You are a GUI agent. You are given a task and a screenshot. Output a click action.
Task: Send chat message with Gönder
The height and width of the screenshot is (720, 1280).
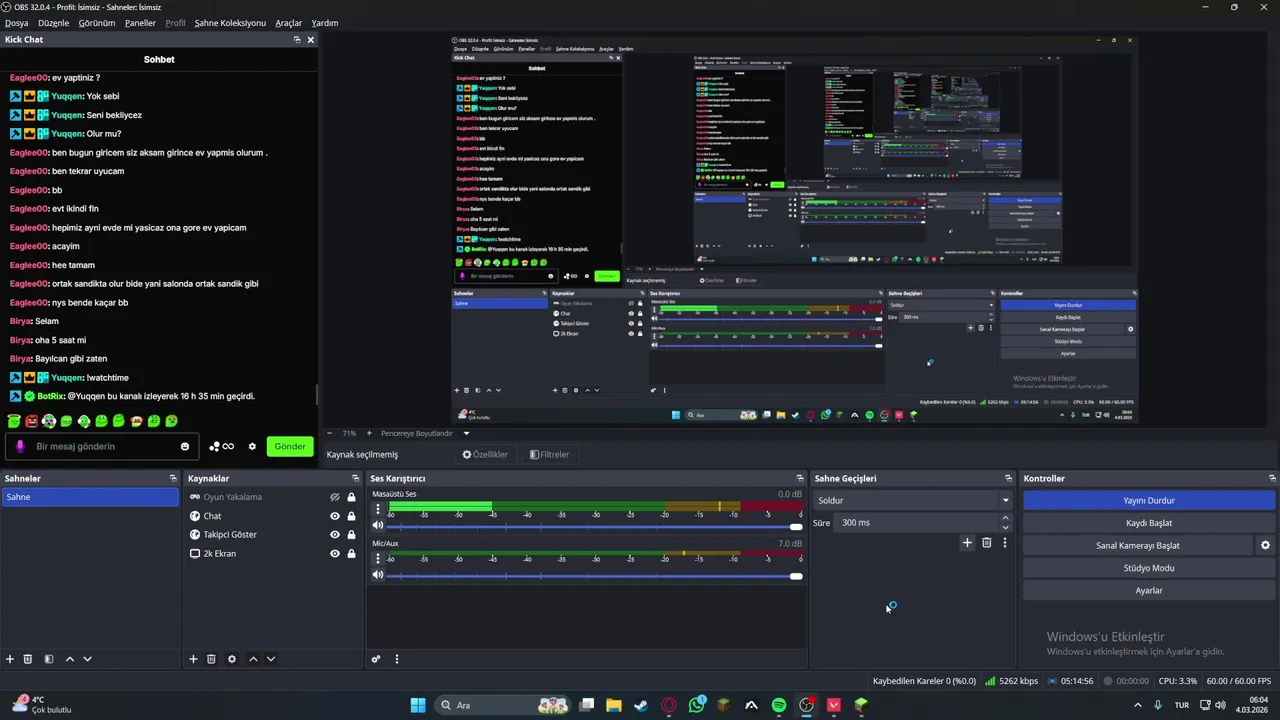click(x=290, y=447)
